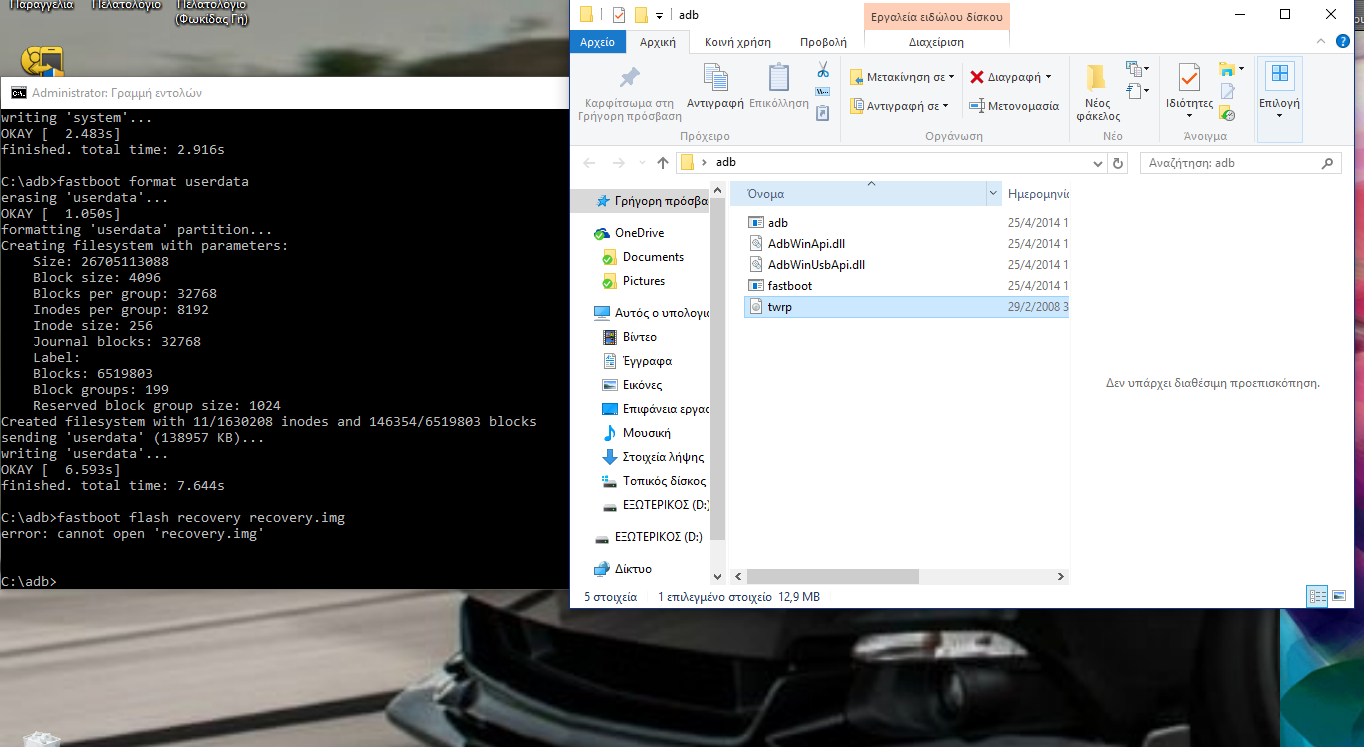The height and width of the screenshot is (747, 1364).
Task: Open the Αρχείο (File) menu
Action: 597,42
